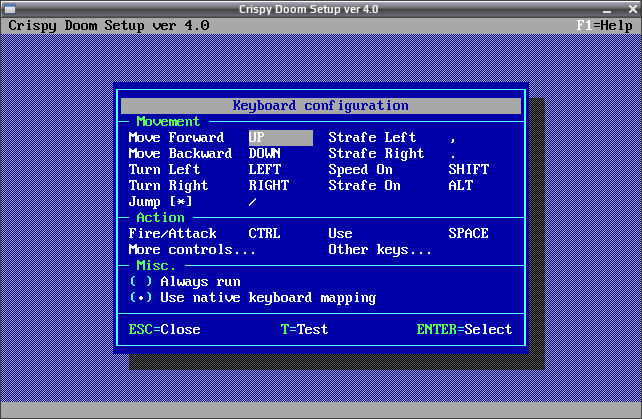
Task: Click F1=Help in the top bar
Action: [x=604, y=25]
